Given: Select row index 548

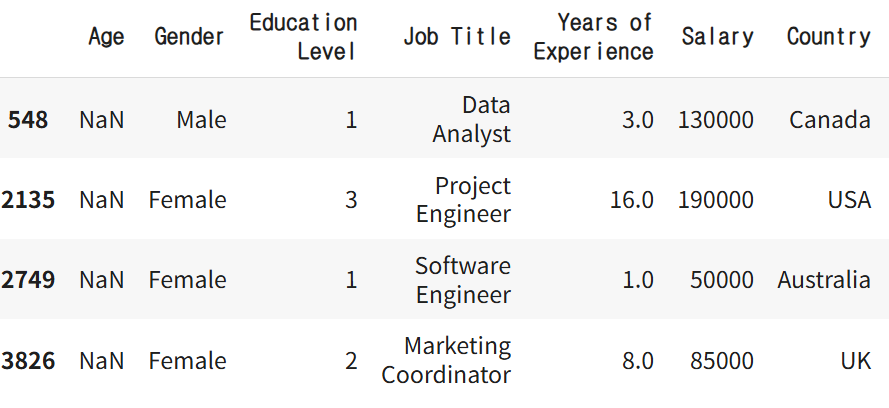Looking at the screenshot, I should coord(30,120).
